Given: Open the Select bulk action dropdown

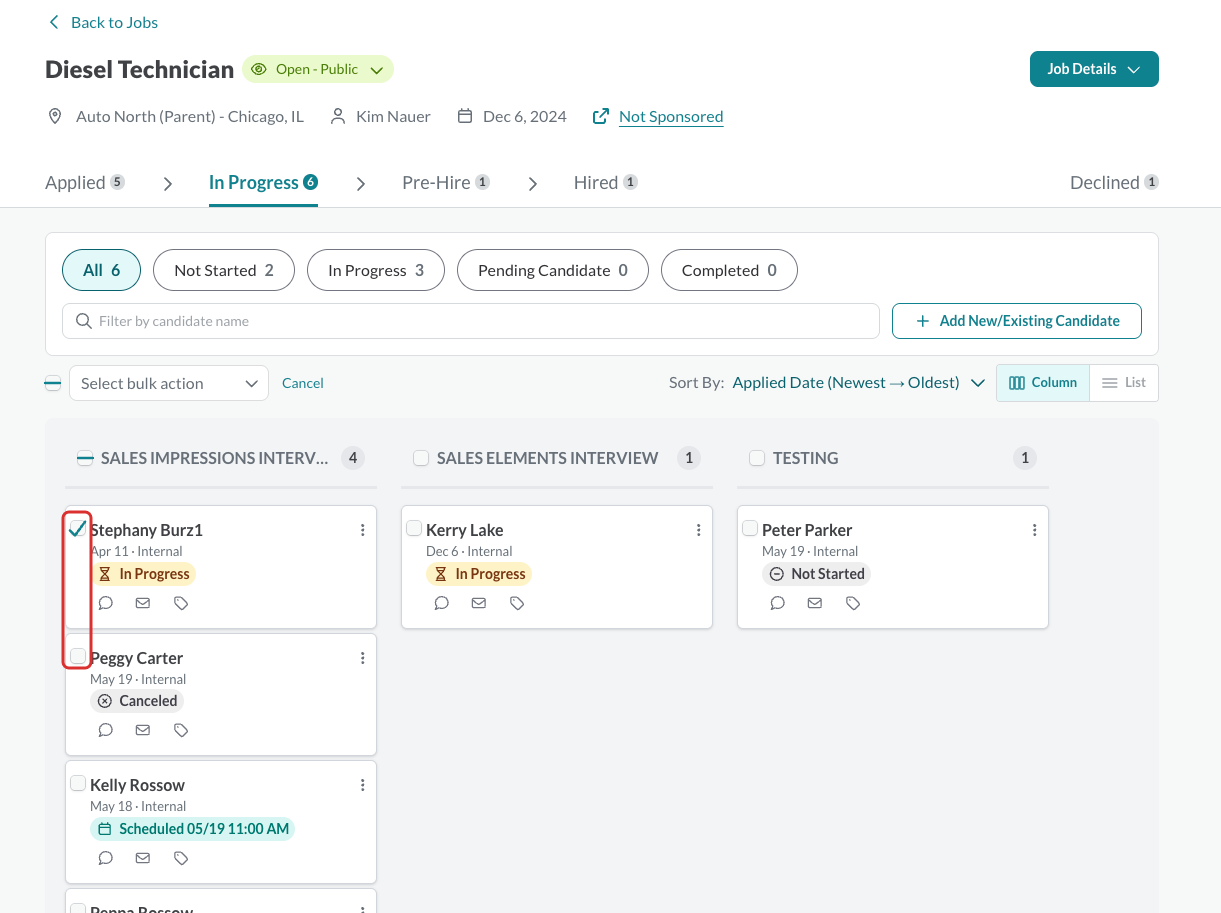Looking at the screenshot, I should click(169, 383).
